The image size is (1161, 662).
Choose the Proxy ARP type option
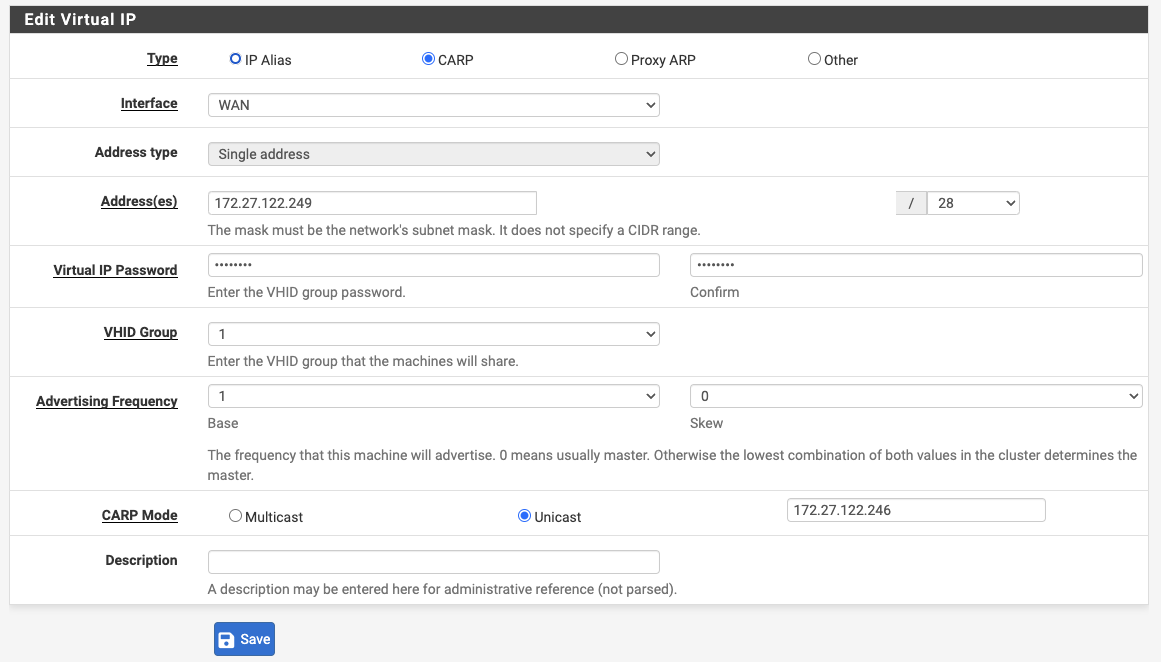(x=621, y=59)
